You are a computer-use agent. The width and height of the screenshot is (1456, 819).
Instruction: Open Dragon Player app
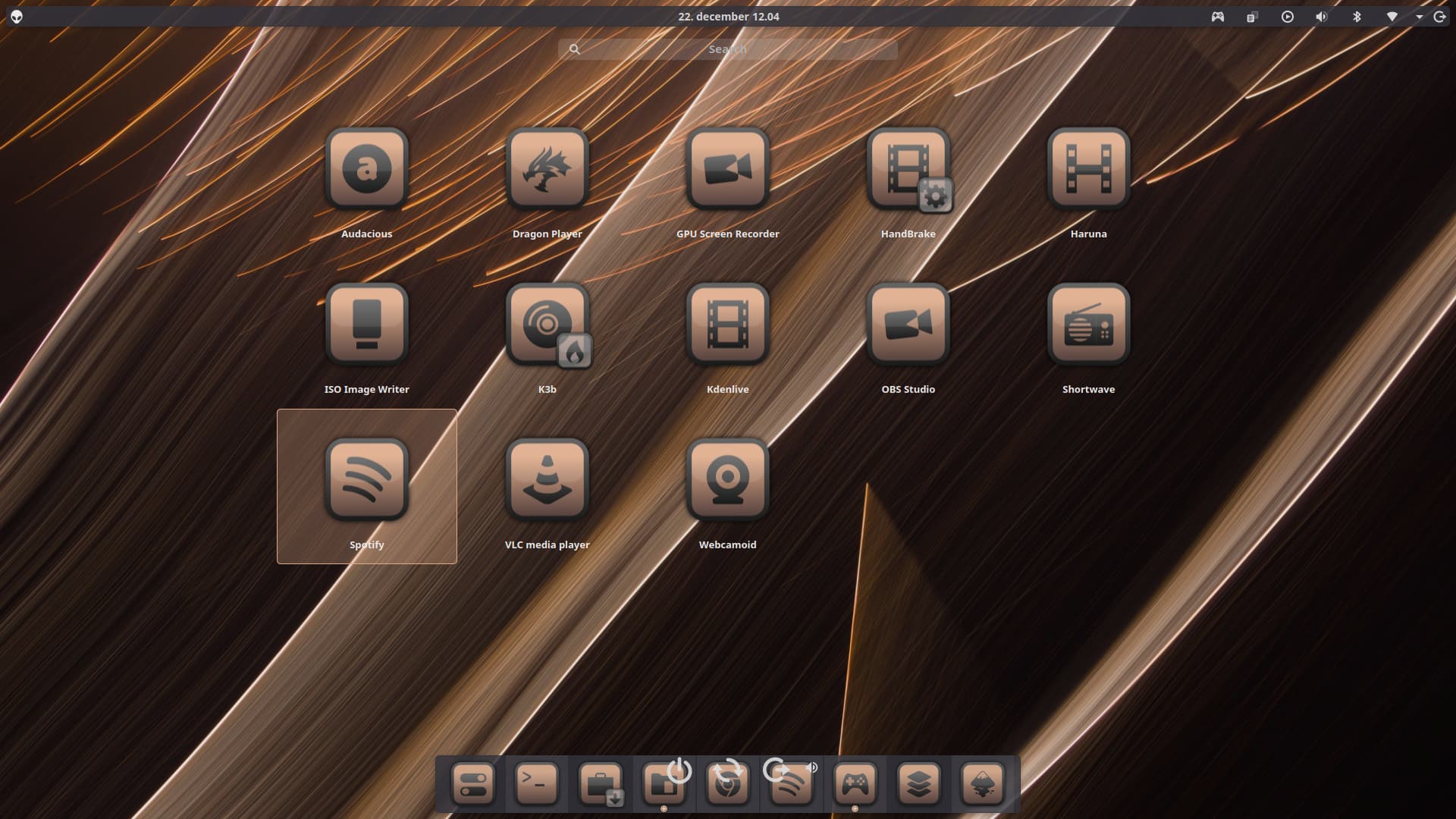547,168
